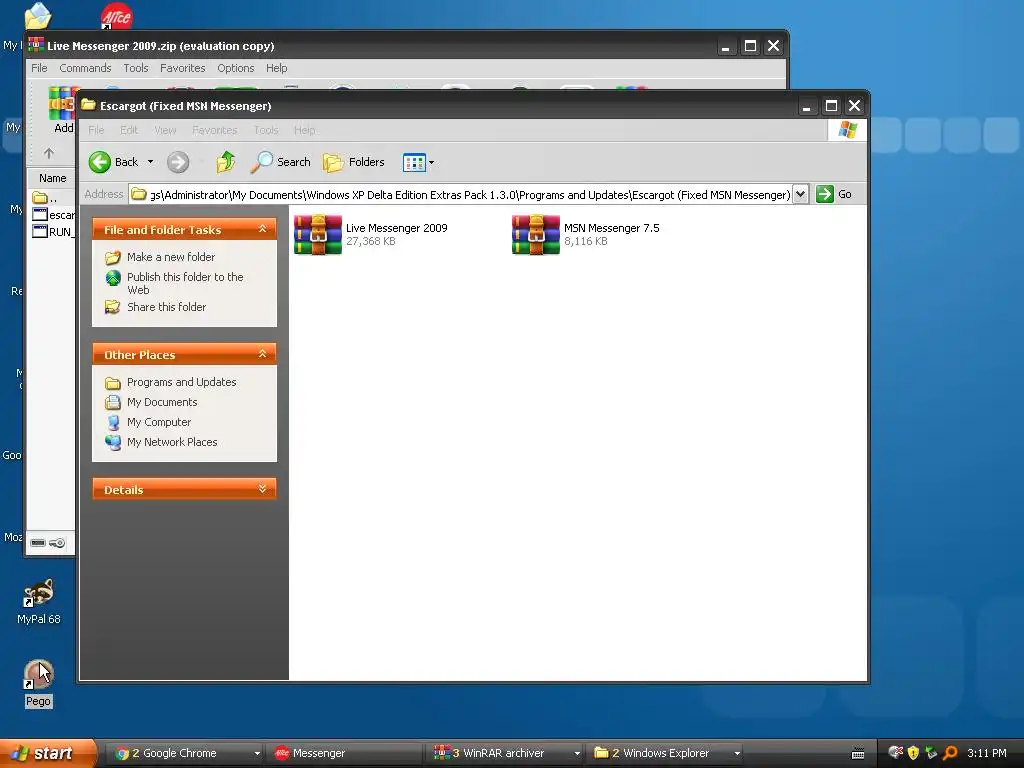Open the Explorer Help menu
The width and height of the screenshot is (1024, 768).
tap(304, 130)
